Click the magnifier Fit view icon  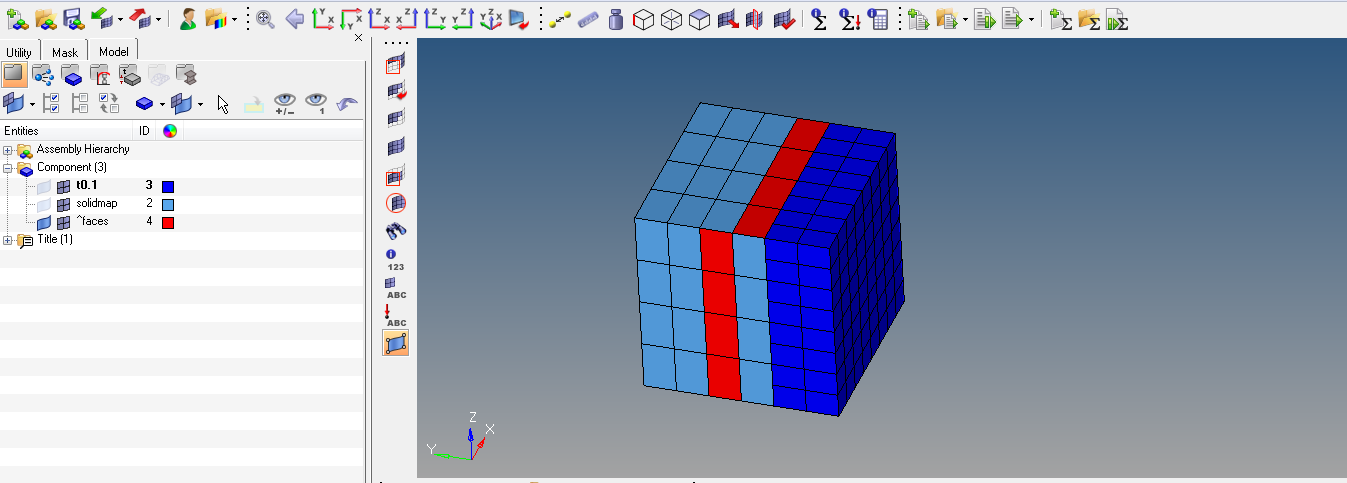[265, 18]
